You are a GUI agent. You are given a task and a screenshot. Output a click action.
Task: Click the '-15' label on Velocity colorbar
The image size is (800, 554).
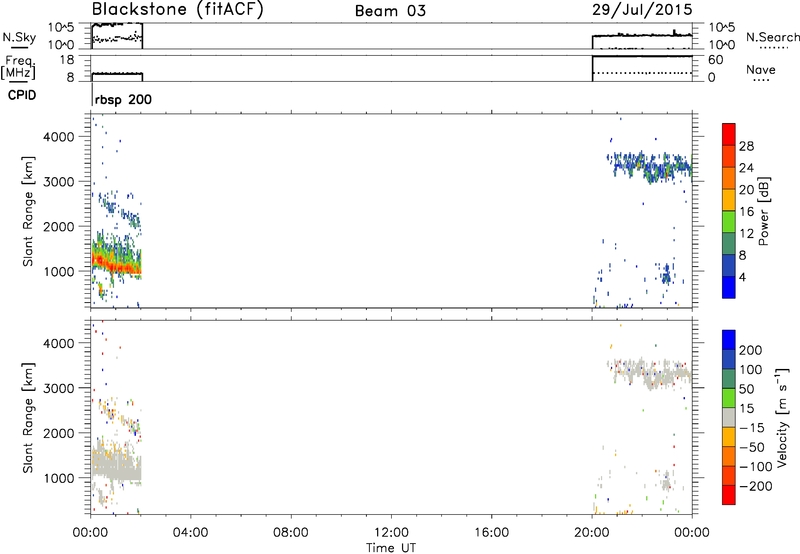click(x=752, y=428)
